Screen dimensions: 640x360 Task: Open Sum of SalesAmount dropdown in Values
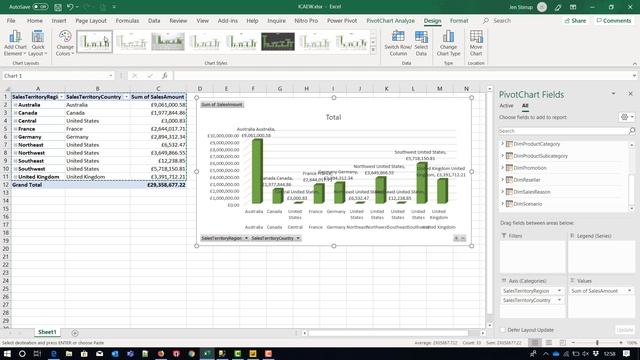[x=629, y=291]
